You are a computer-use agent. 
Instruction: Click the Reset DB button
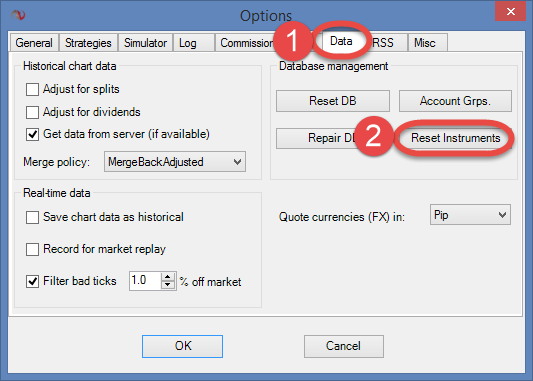tap(333, 101)
